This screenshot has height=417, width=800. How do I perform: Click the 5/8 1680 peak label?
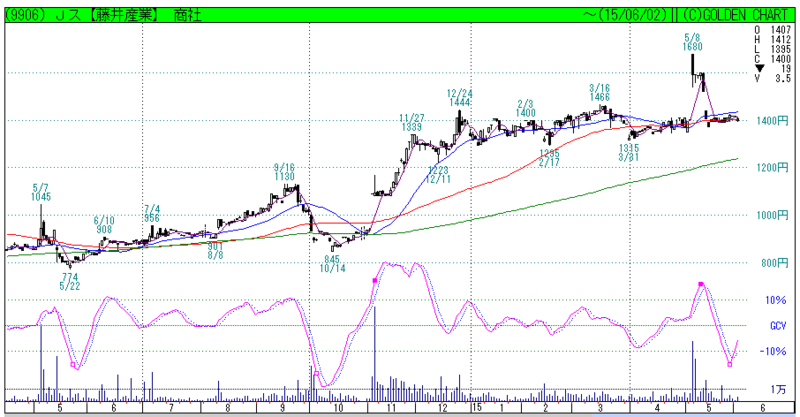(x=692, y=42)
